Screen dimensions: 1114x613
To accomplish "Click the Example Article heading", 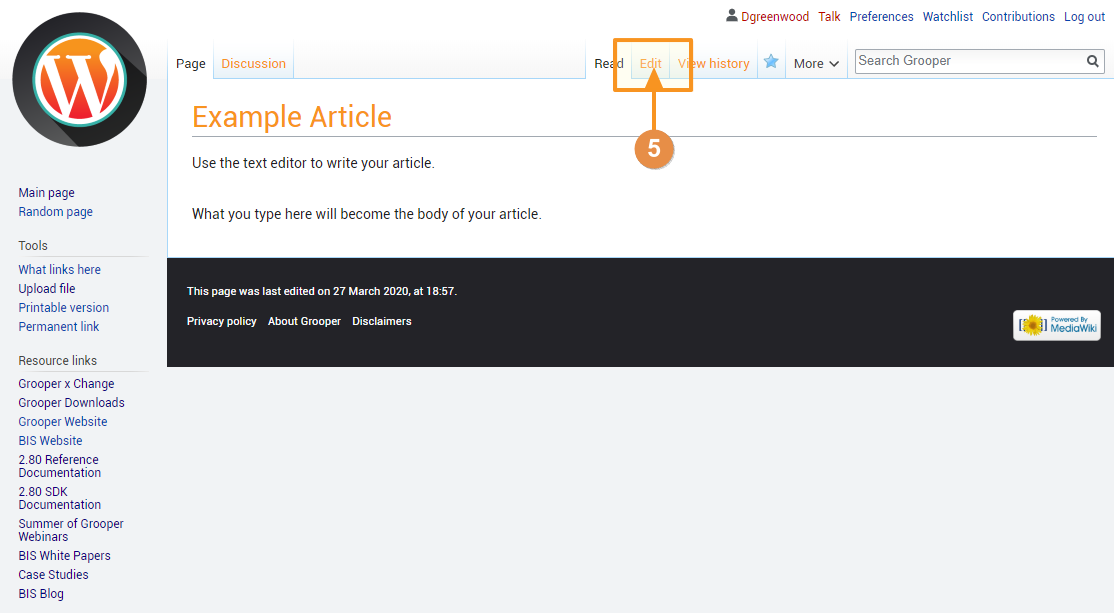I will tap(292, 116).
